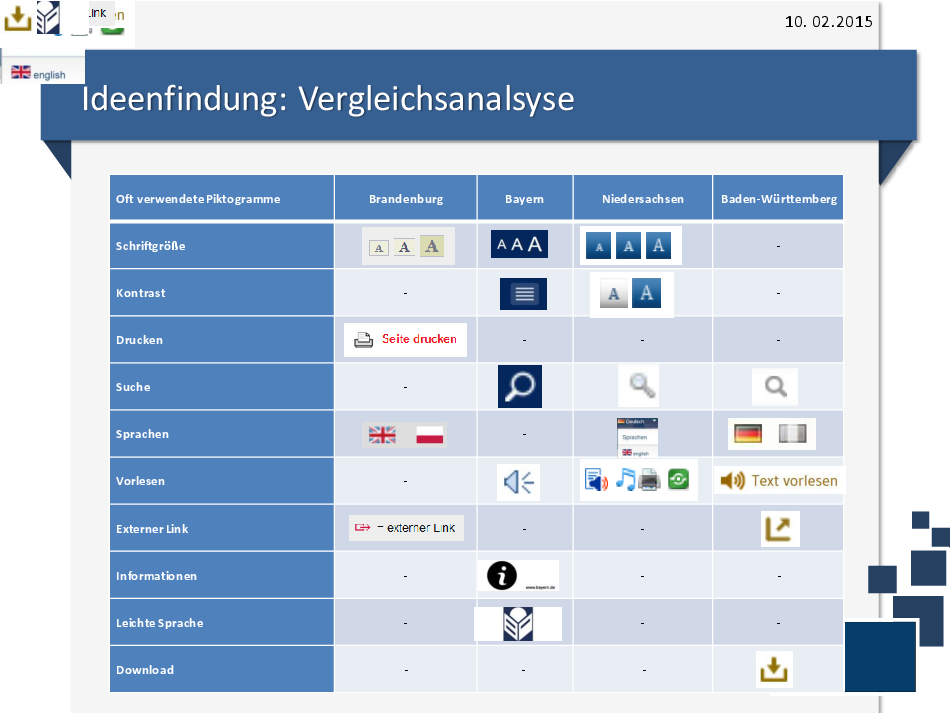
Task: Click Bayern's dark blue magnifier search icon
Action: point(519,387)
